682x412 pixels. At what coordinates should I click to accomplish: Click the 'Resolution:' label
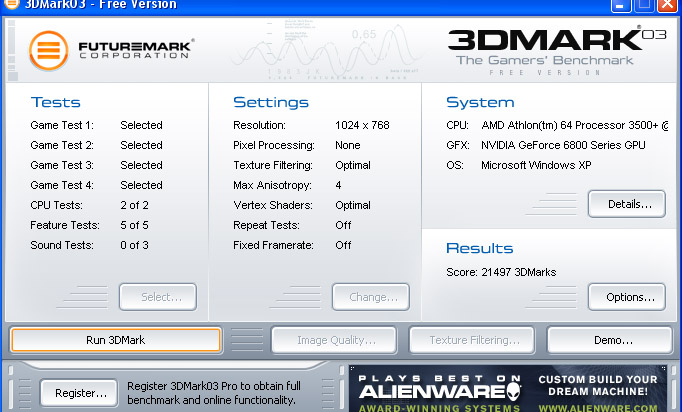[x=260, y=125]
